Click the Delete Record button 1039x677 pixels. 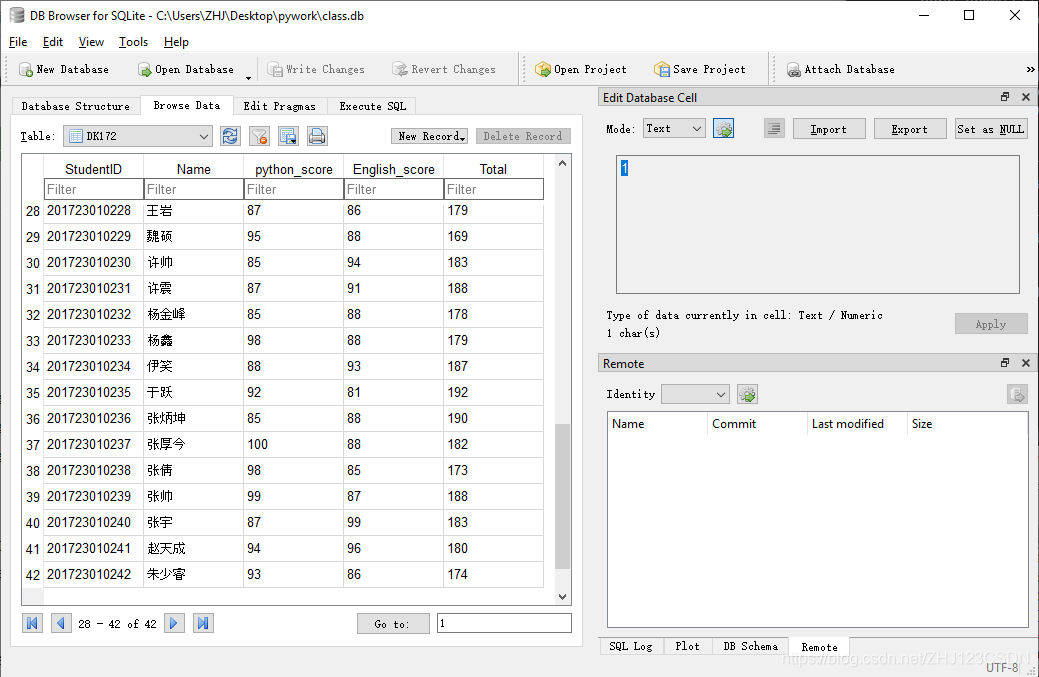click(523, 136)
